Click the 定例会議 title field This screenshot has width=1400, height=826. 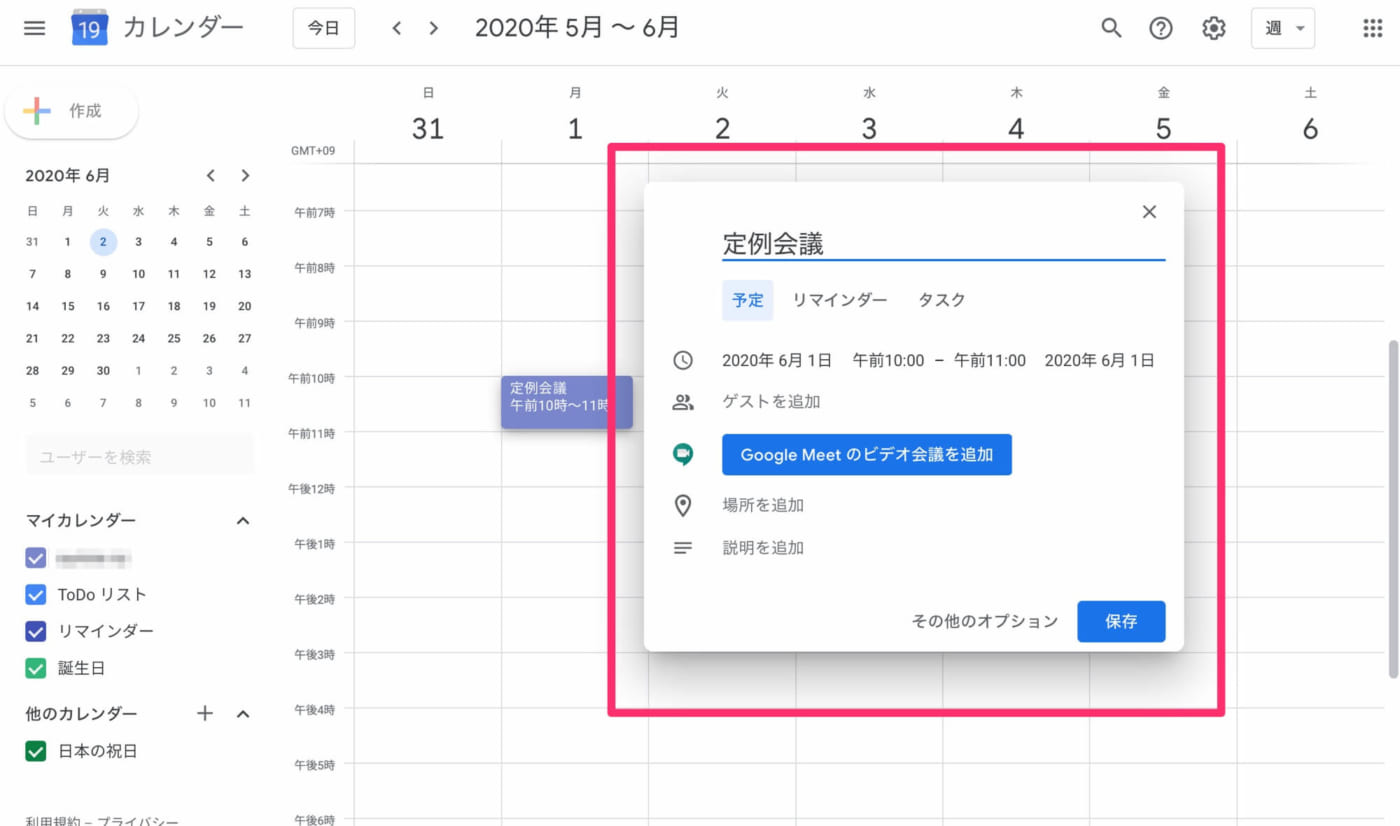click(x=944, y=244)
